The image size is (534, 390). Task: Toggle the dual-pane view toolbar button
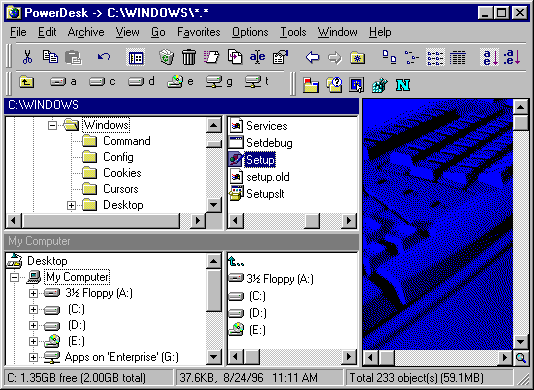136,58
